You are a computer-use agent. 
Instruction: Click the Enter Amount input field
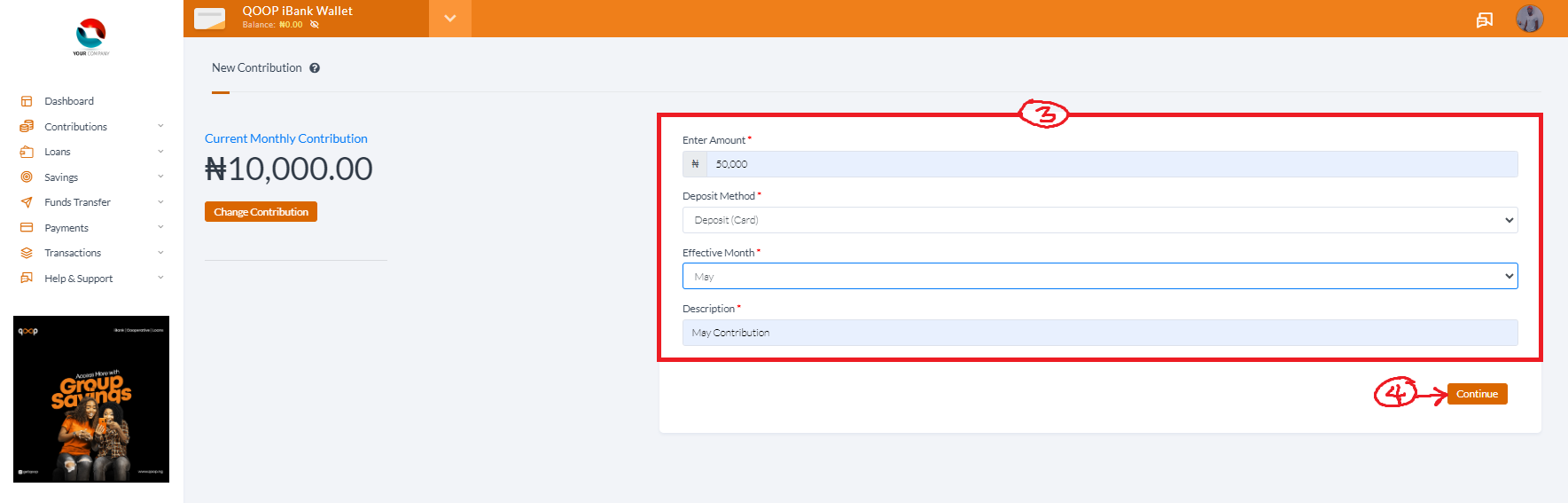click(x=1112, y=164)
